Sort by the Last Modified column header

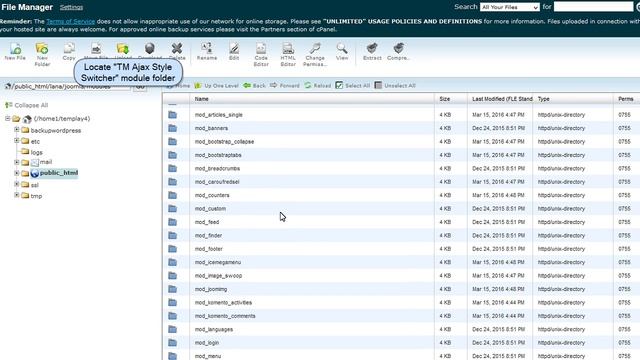tap(502, 99)
